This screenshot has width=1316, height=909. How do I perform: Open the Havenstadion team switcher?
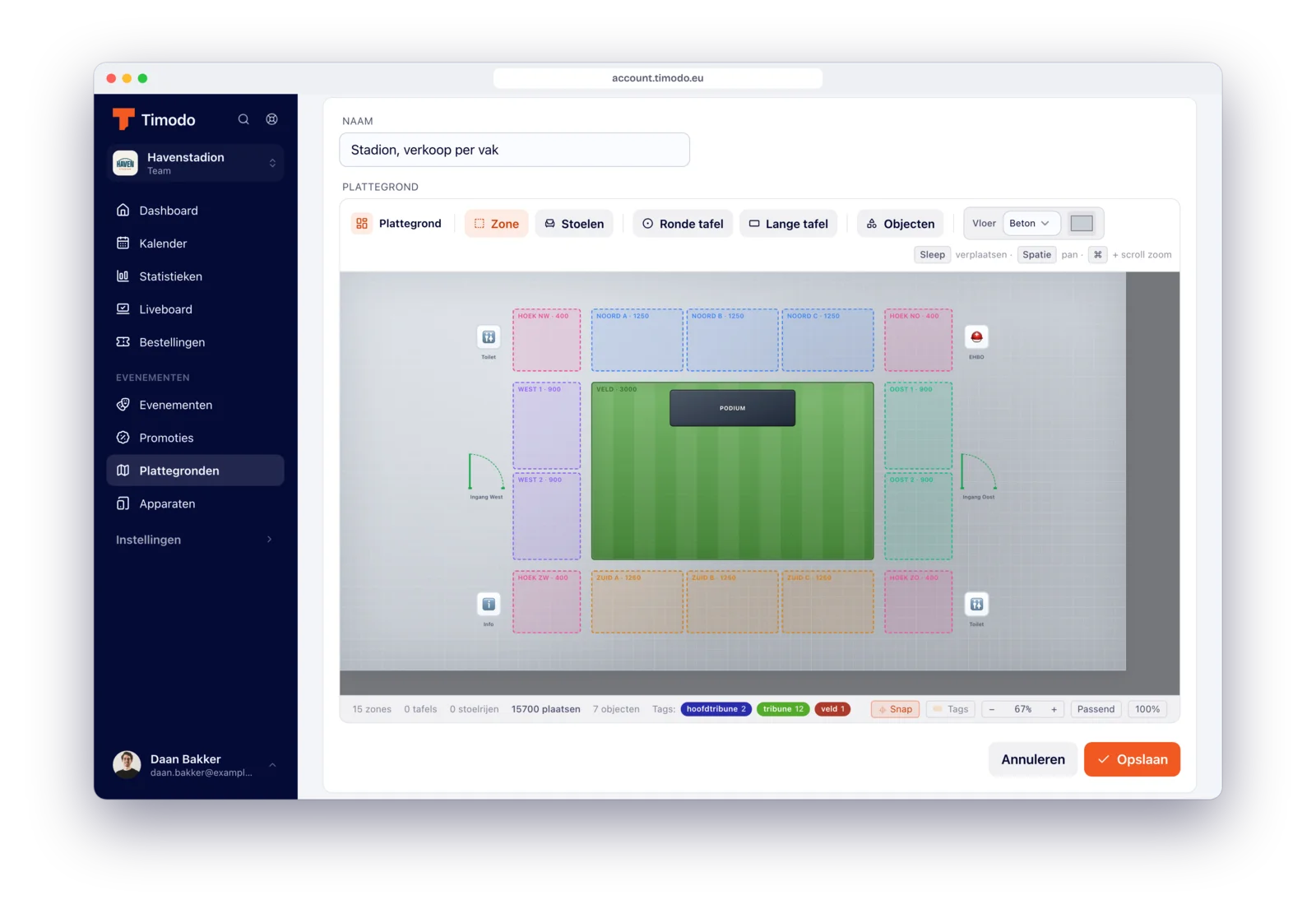[x=196, y=163]
